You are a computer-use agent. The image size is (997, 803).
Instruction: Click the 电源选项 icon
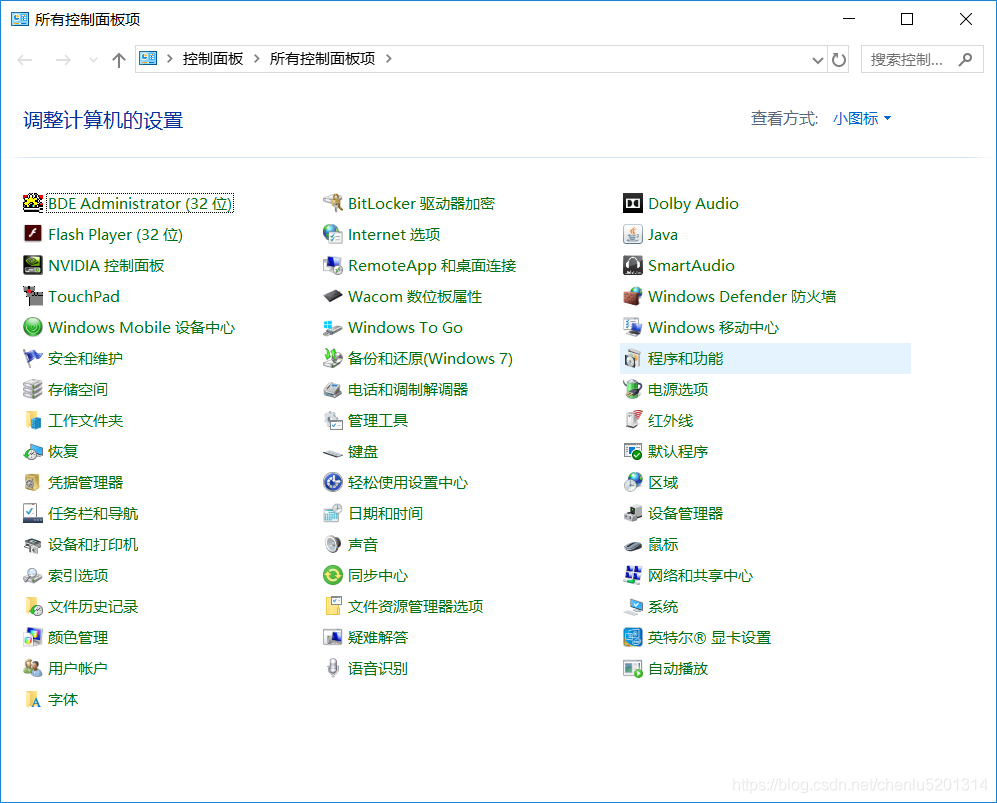coord(633,389)
